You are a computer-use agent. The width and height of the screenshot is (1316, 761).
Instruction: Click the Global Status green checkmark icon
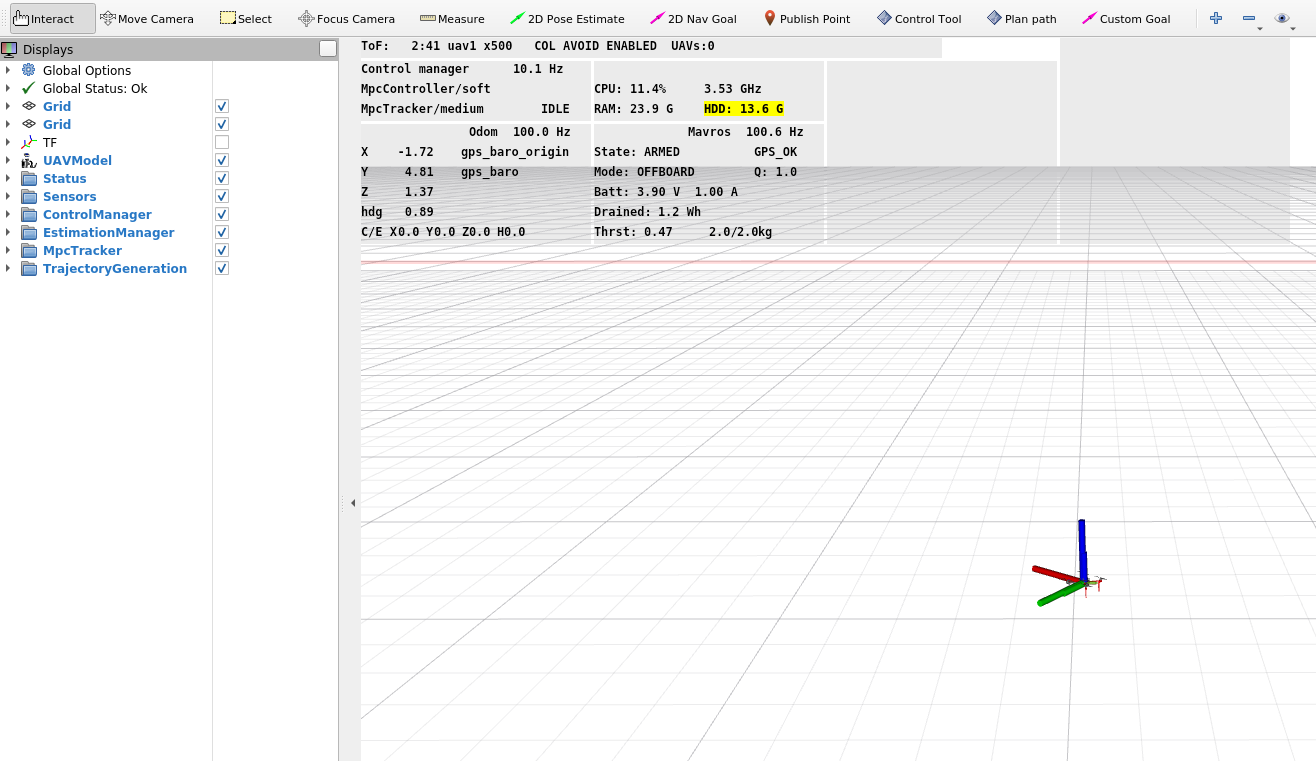28,88
